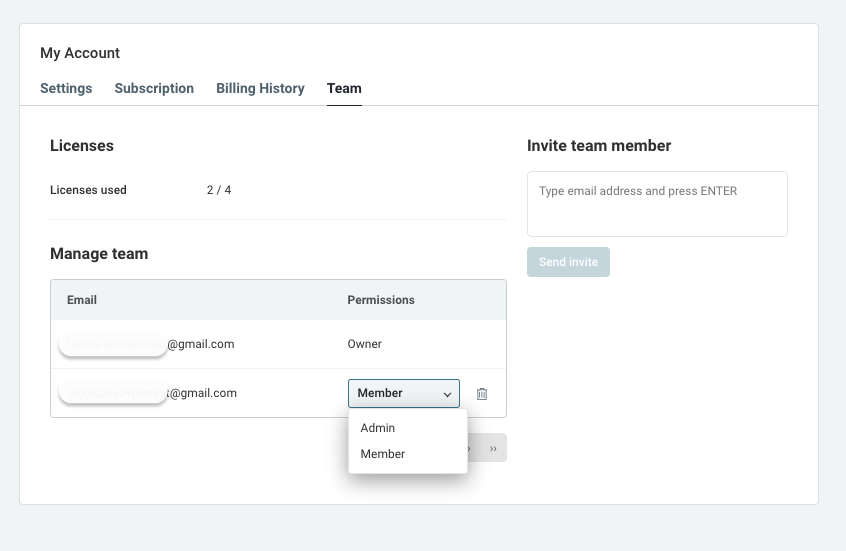Click the Manage team heading
Image resolution: width=846 pixels, height=551 pixels.
click(99, 254)
